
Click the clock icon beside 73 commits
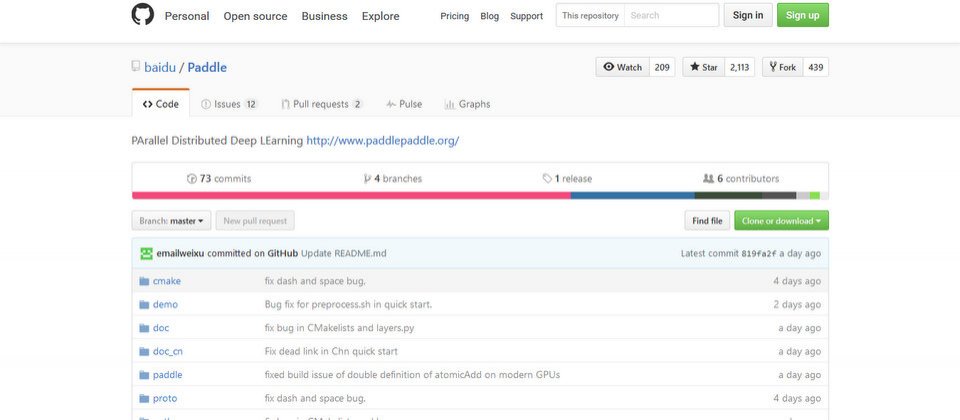click(192, 179)
